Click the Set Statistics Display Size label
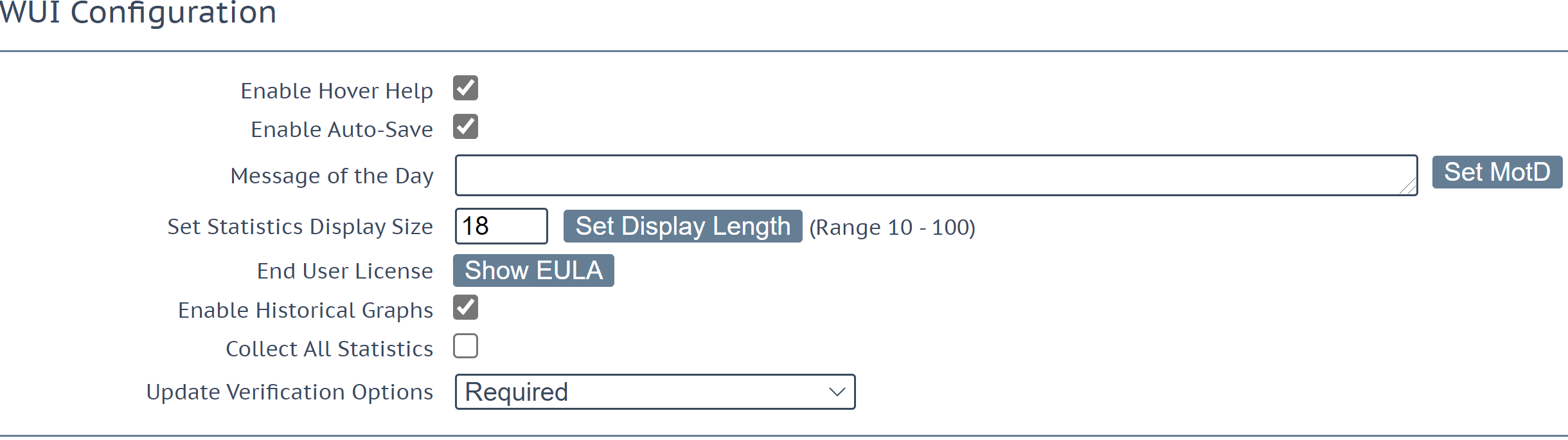Viewport: 1568px width, 440px height. click(300, 226)
